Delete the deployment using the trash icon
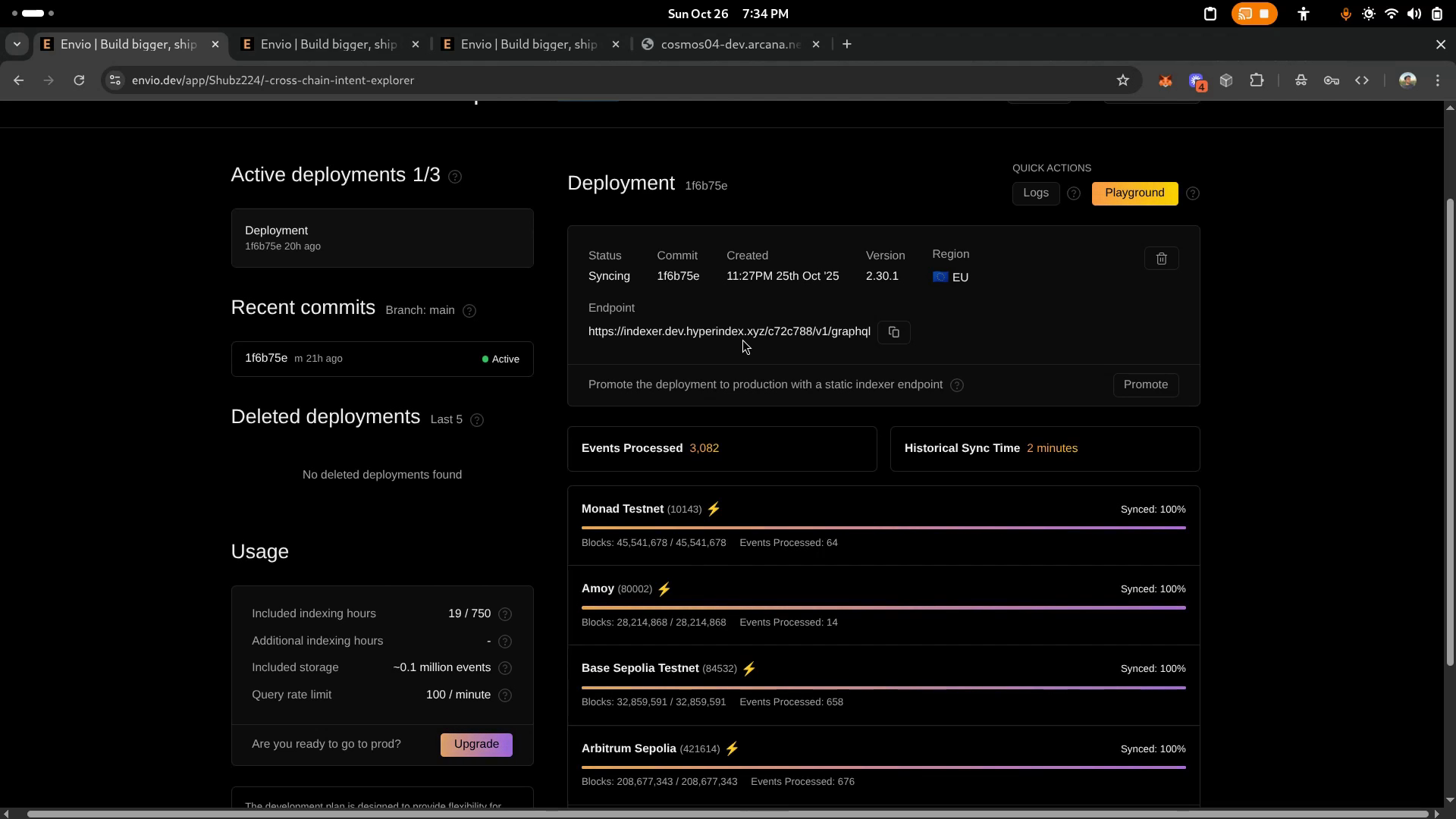This screenshot has width=1456, height=819. pos(1161,259)
